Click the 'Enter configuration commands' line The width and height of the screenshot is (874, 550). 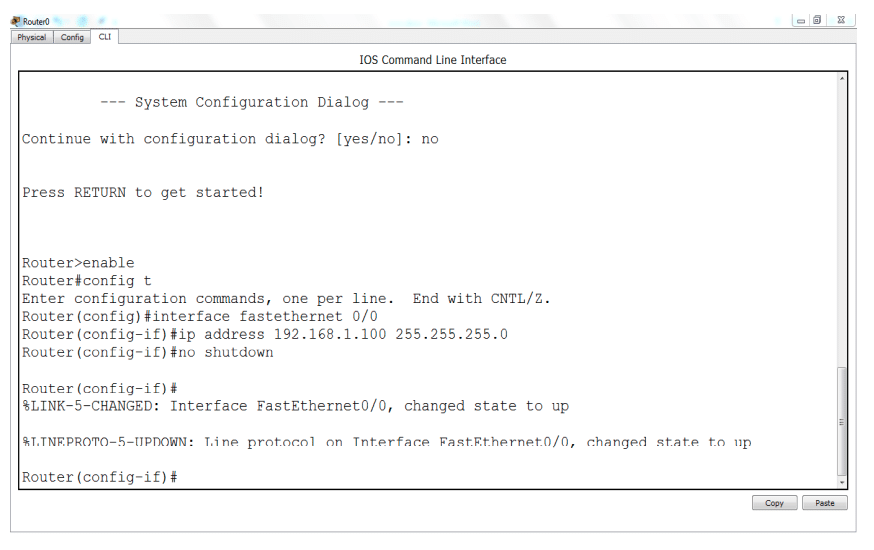pyautogui.click(x=286, y=299)
